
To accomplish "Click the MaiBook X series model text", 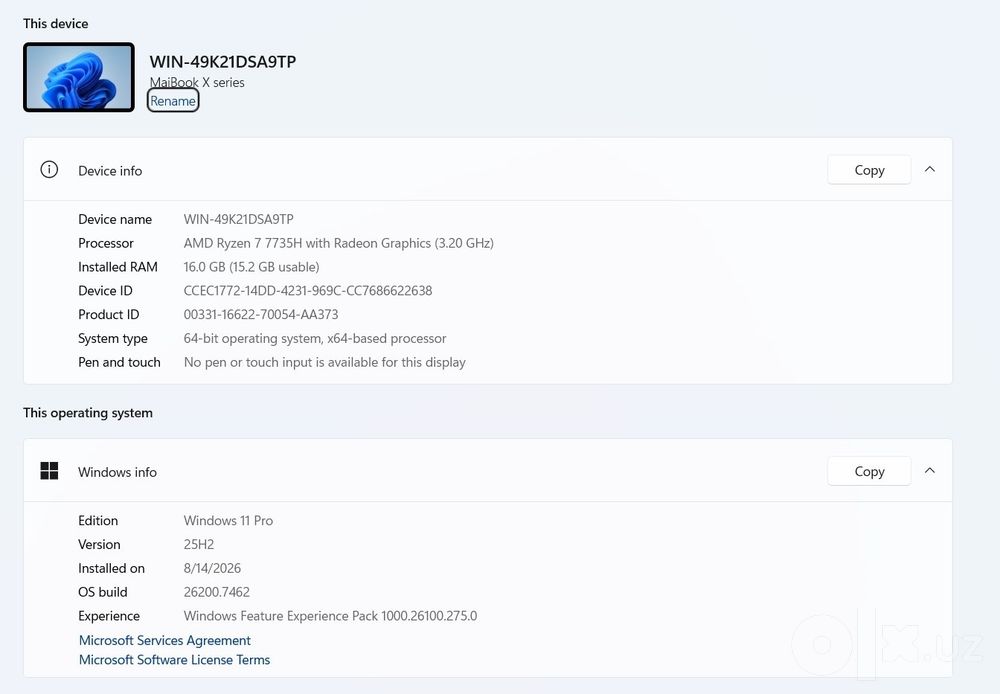I will click(x=197, y=82).
